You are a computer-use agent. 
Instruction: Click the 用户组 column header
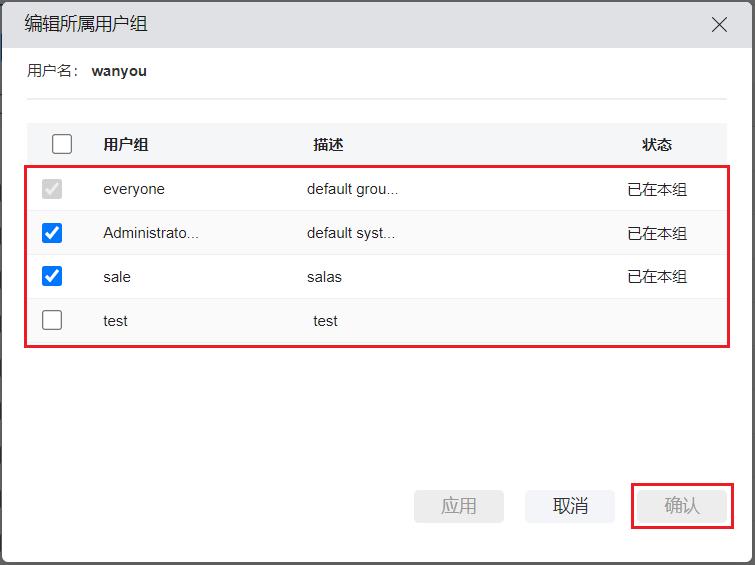[126, 144]
